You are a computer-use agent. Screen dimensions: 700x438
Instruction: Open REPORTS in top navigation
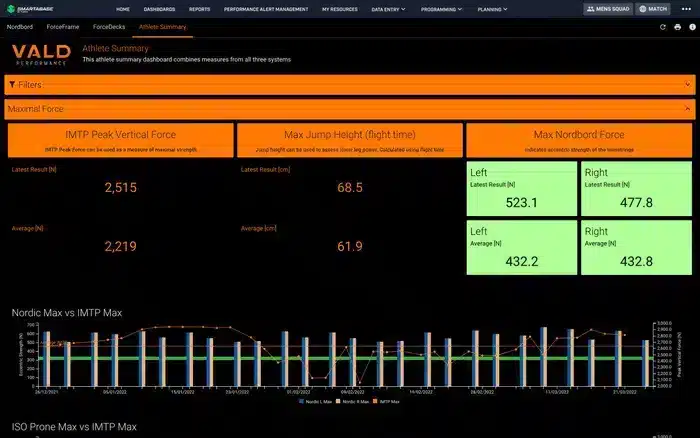click(x=200, y=9)
